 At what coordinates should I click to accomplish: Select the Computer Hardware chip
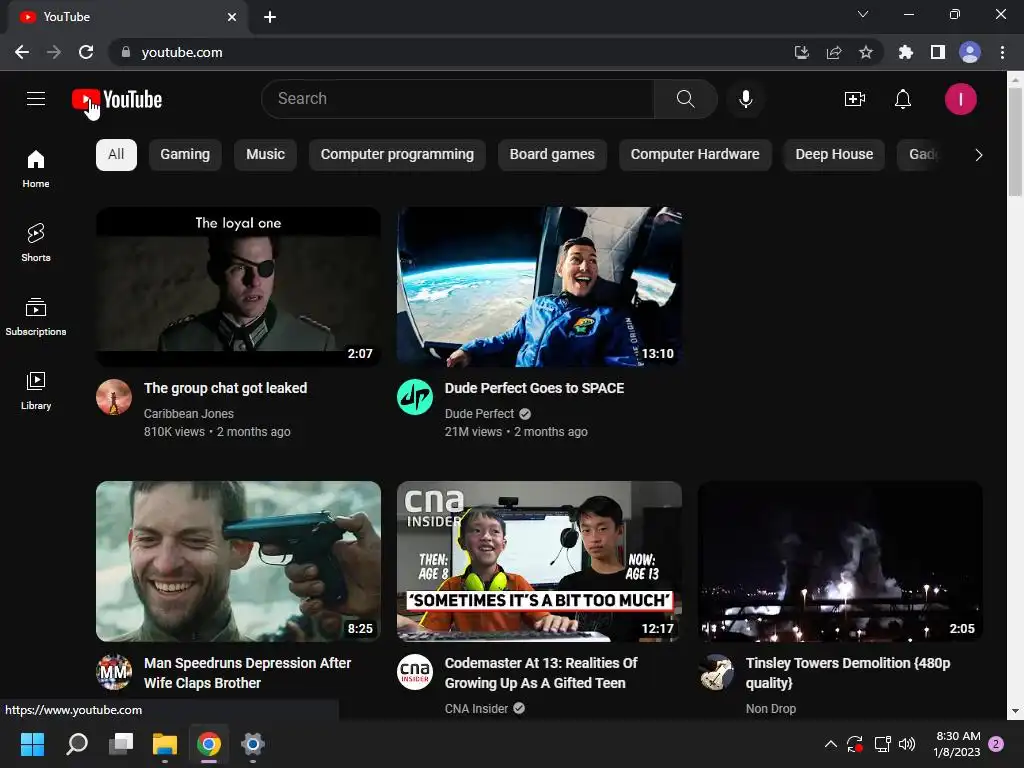click(695, 155)
